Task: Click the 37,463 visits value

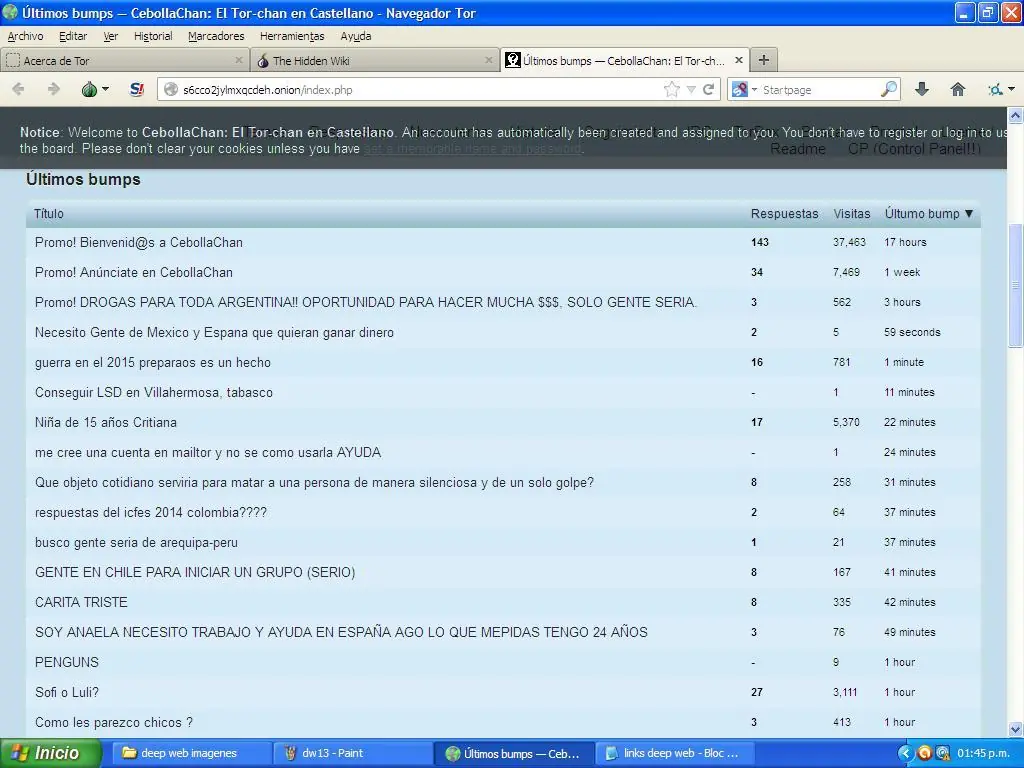Action: [849, 242]
